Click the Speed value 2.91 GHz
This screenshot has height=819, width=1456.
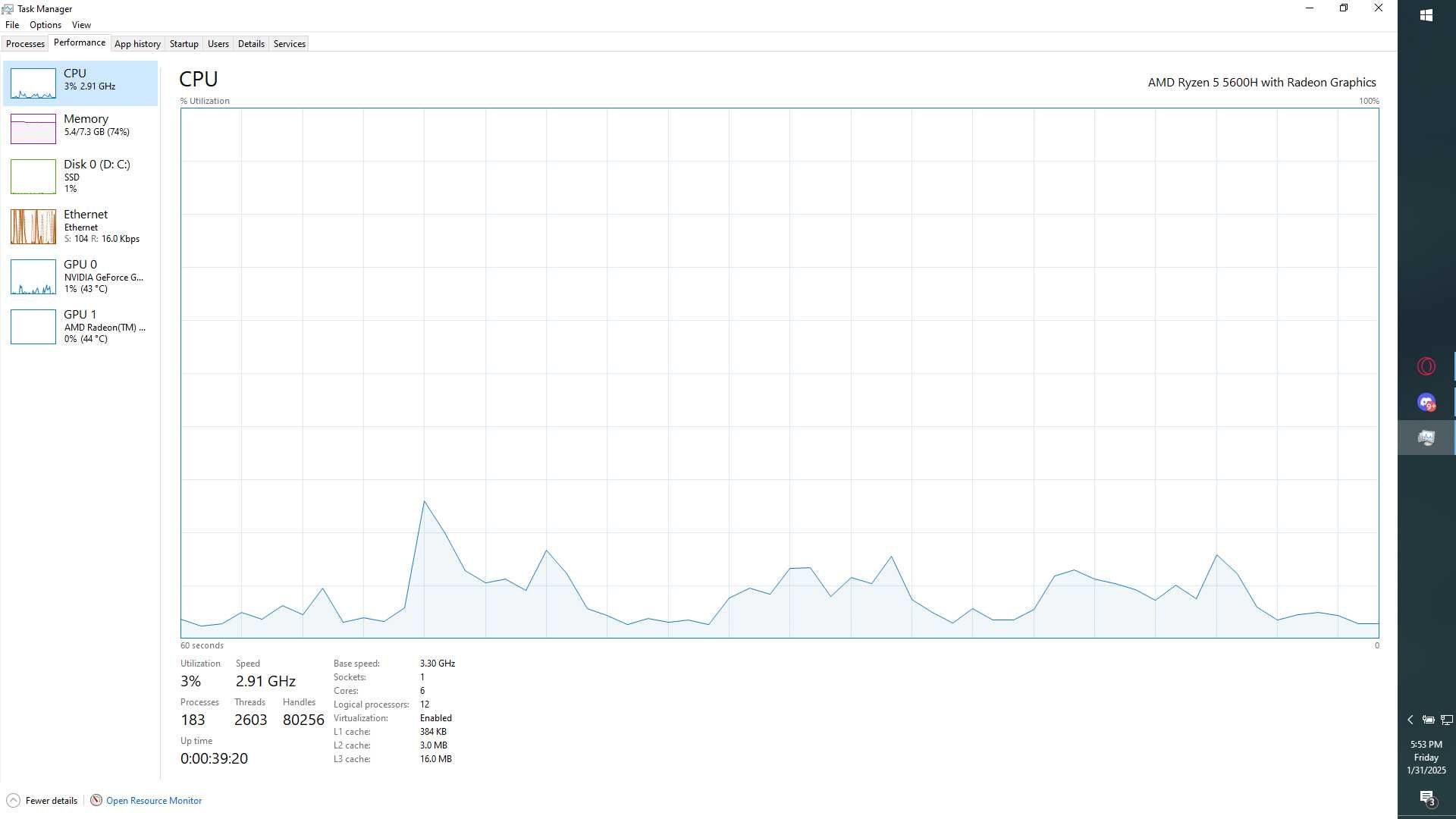tap(265, 681)
